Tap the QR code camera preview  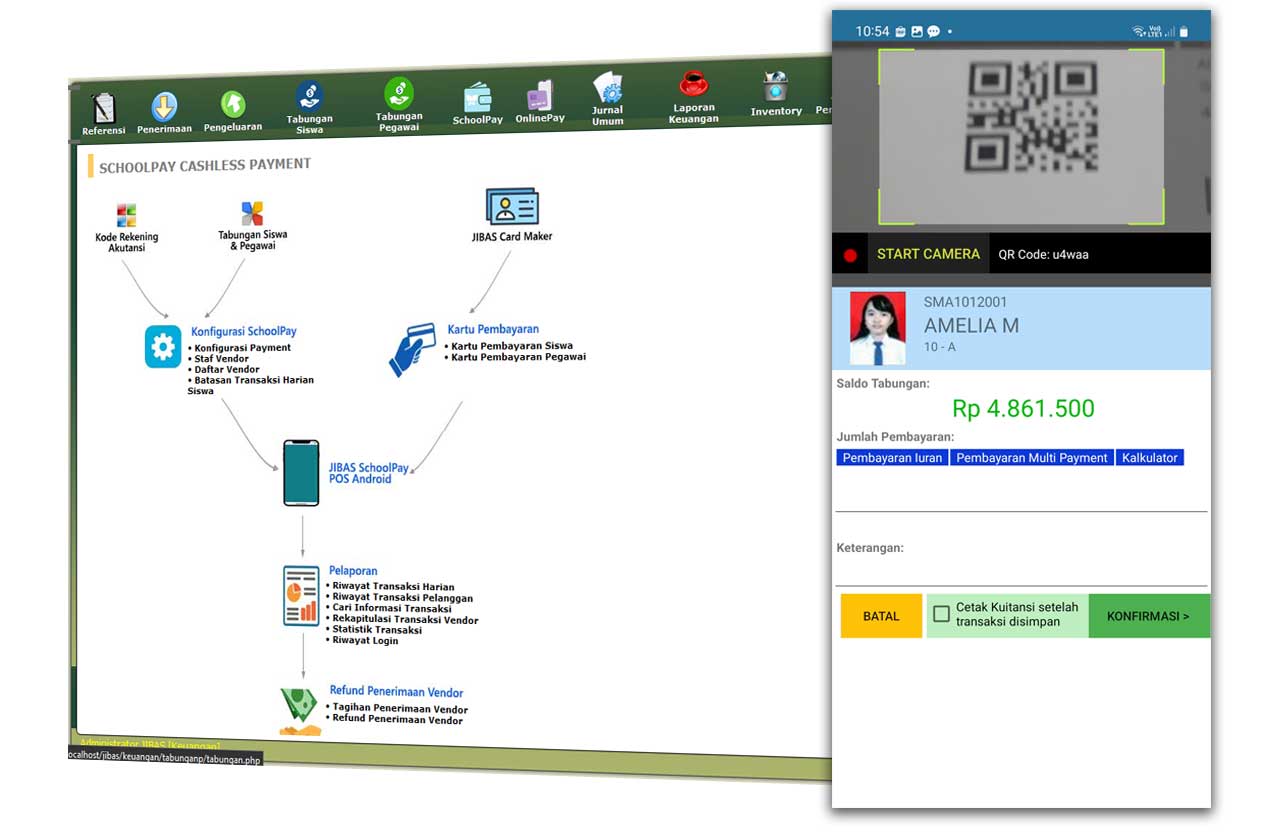point(1021,137)
